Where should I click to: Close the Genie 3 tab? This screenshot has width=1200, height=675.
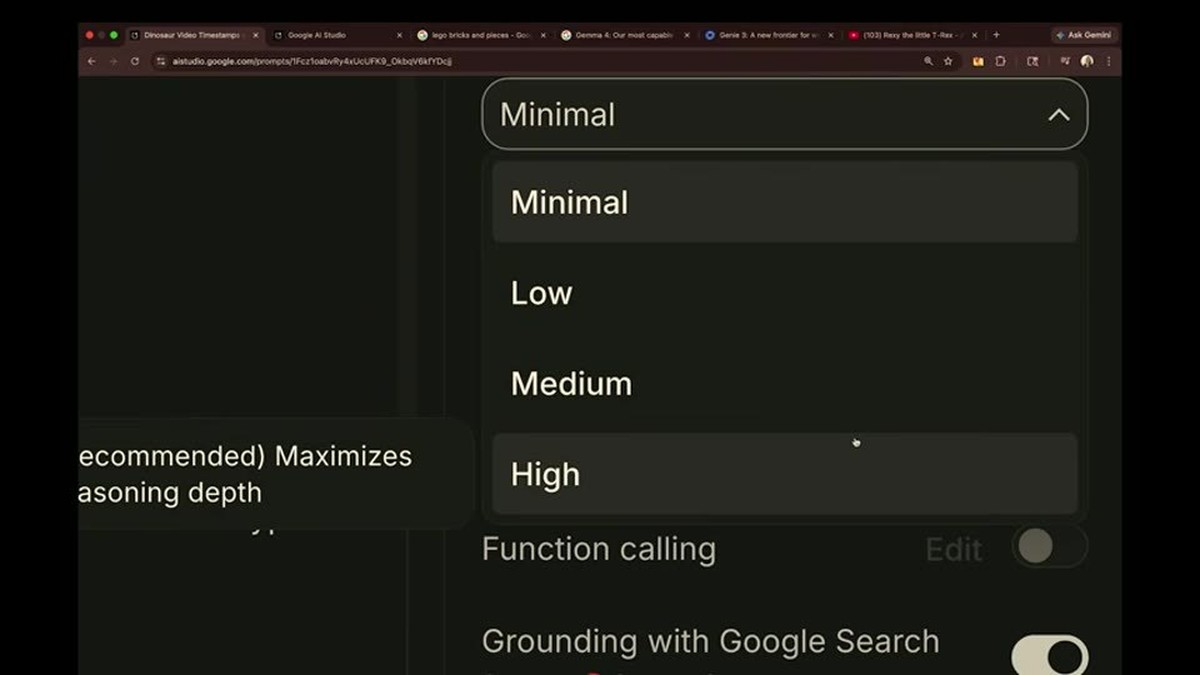[x=830, y=35]
